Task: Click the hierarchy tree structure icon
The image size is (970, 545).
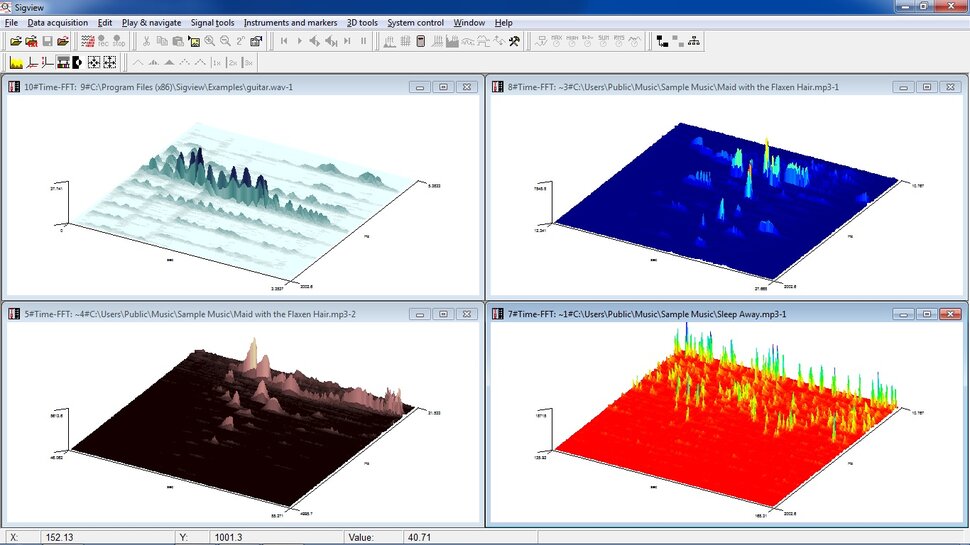Action: coord(693,41)
